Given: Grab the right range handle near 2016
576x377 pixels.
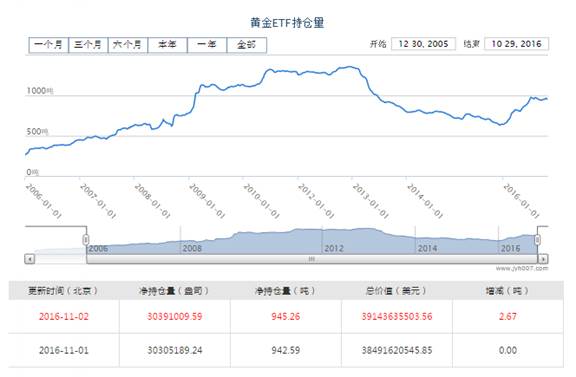Looking at the screenshot, I should [x=537, y=240].
